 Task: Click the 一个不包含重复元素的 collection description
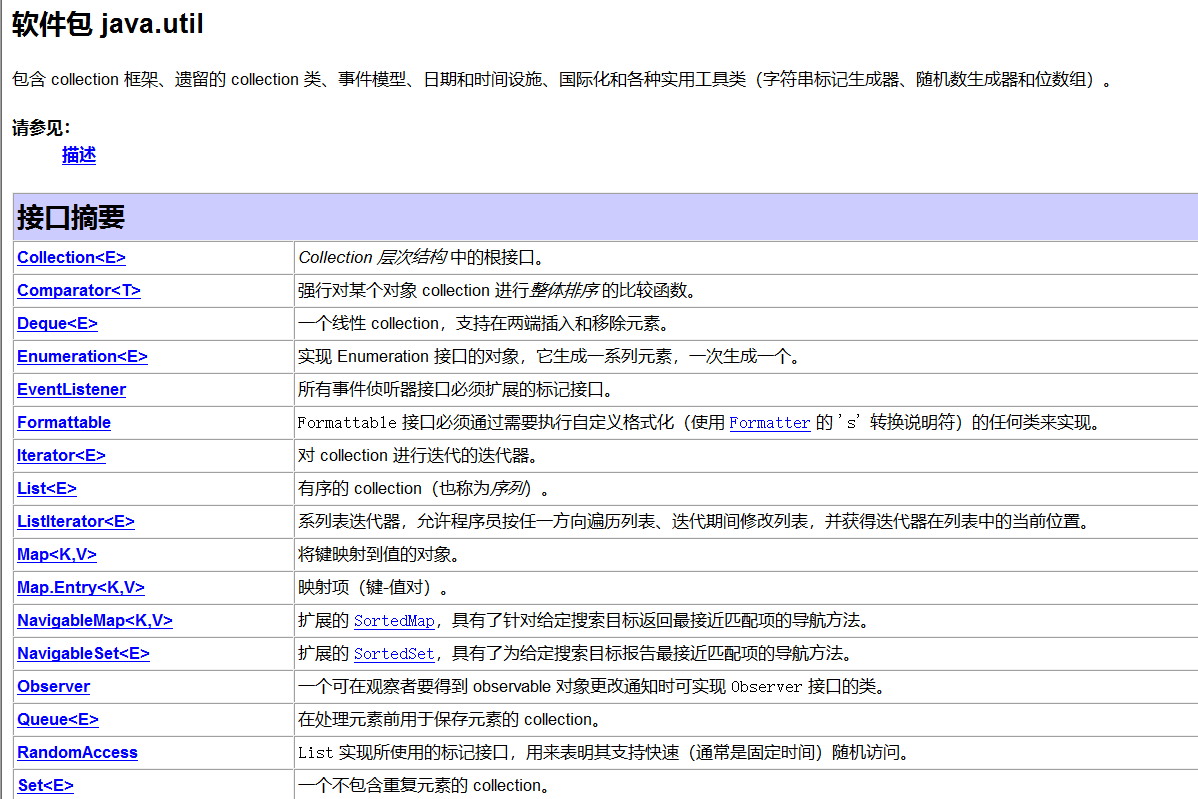[424, 784]
